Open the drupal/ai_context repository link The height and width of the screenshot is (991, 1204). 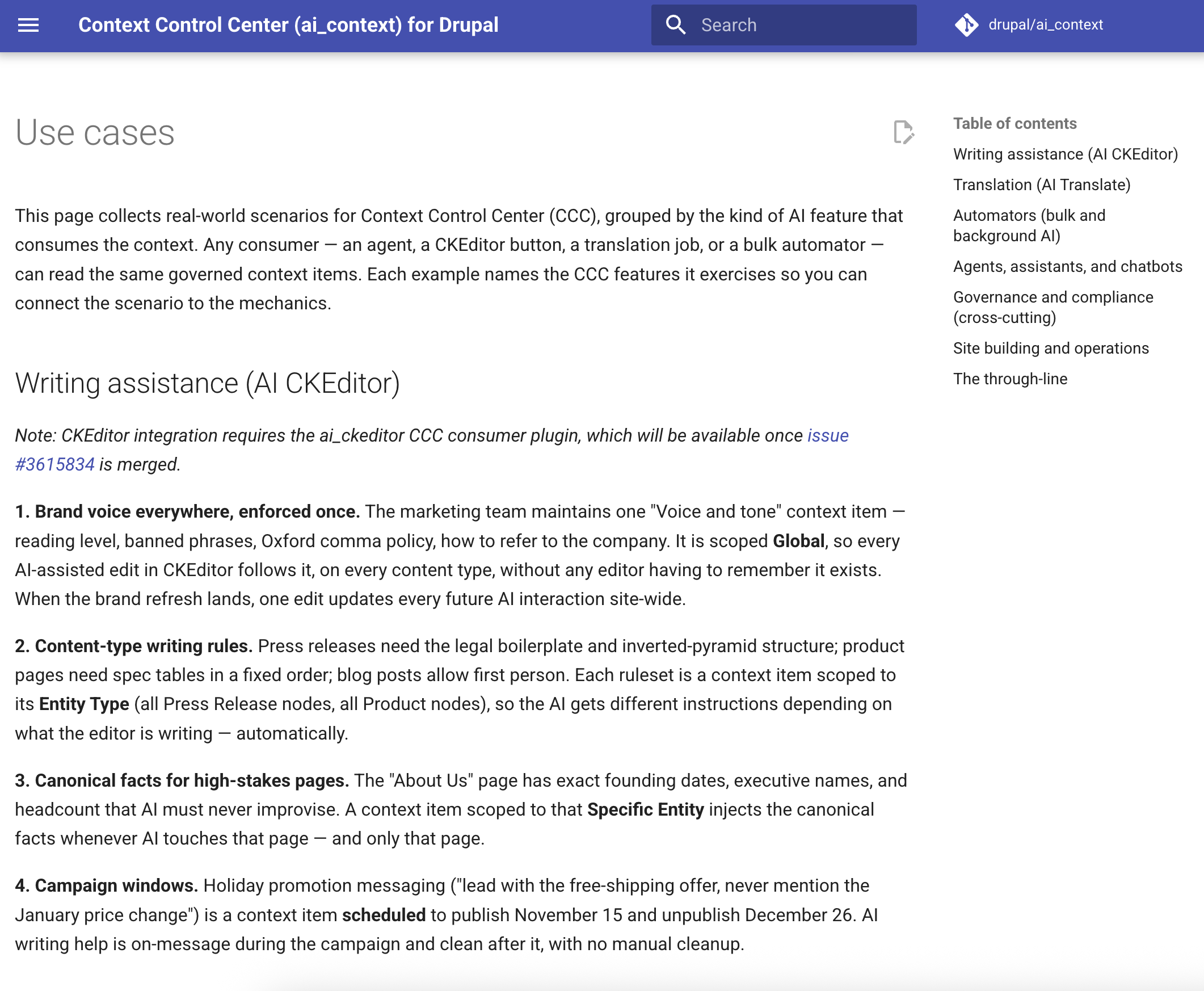tap(1029, 25)
